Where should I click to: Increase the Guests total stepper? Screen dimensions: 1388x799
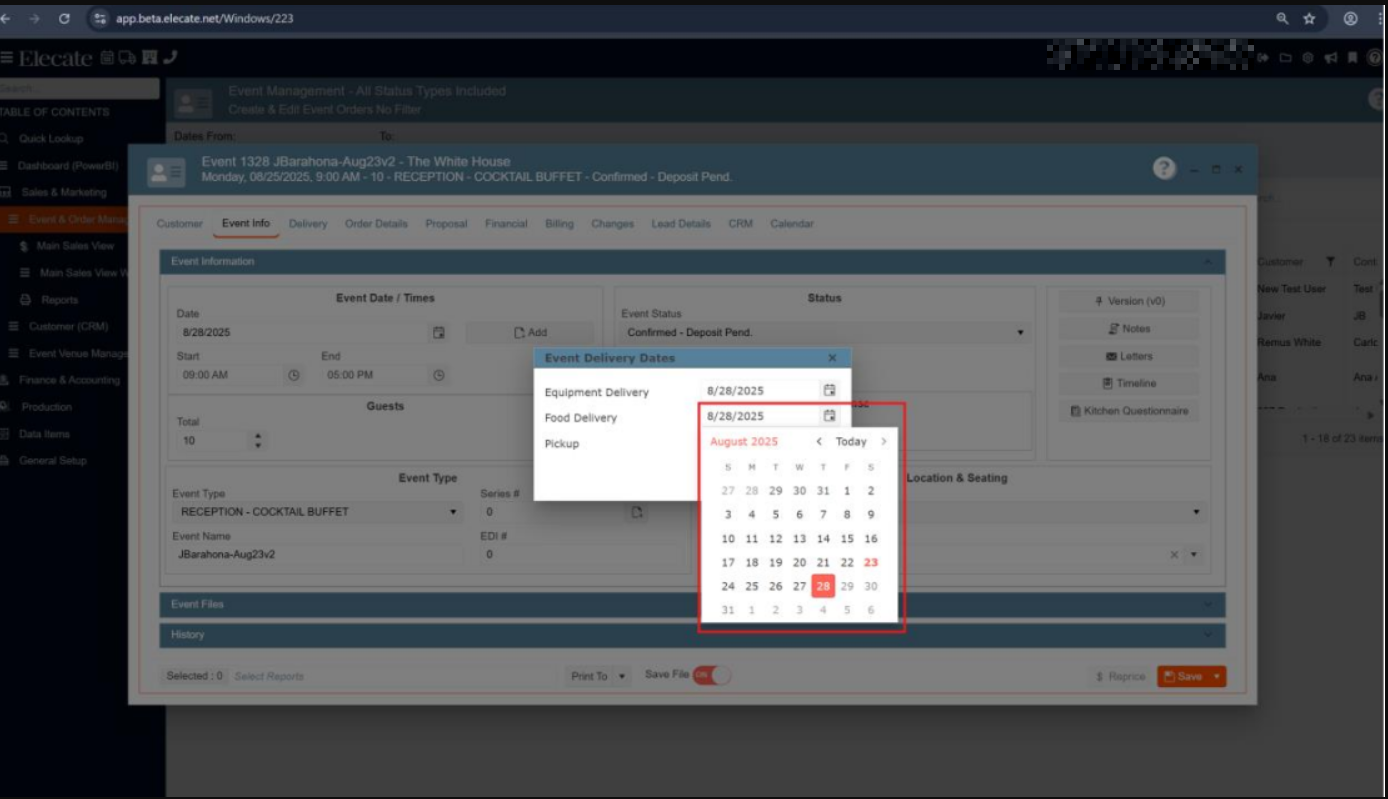pyautogui.click(x=259, y=436)
